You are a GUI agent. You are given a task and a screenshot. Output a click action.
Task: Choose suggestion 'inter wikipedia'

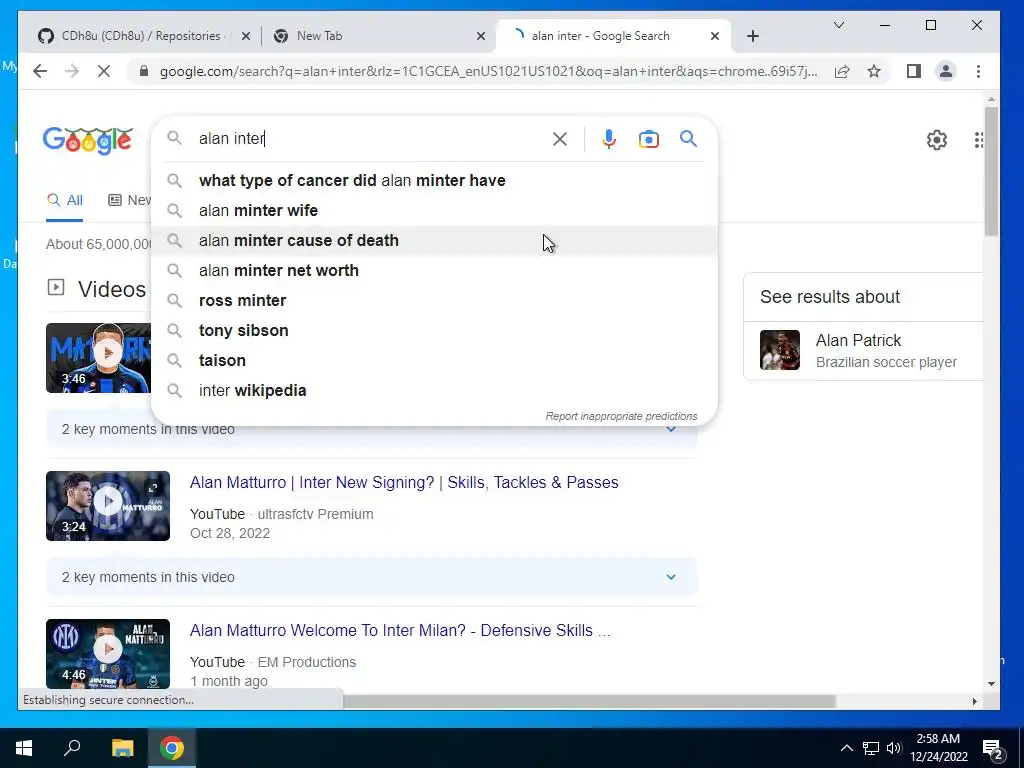pyautogui.click(x=434, y=391)
